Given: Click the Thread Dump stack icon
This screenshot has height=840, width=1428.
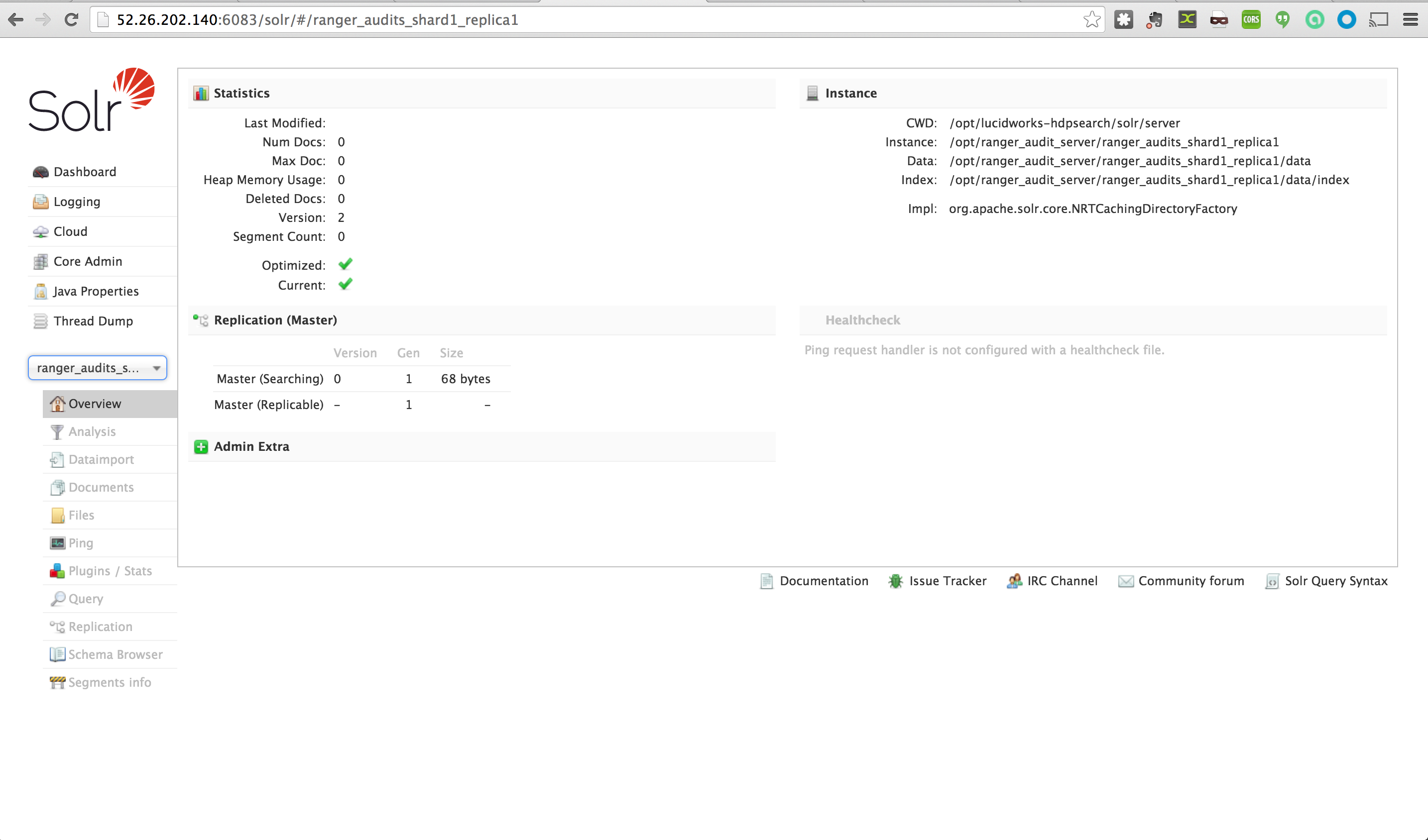Looking at the screenshot, I should 40,321.
